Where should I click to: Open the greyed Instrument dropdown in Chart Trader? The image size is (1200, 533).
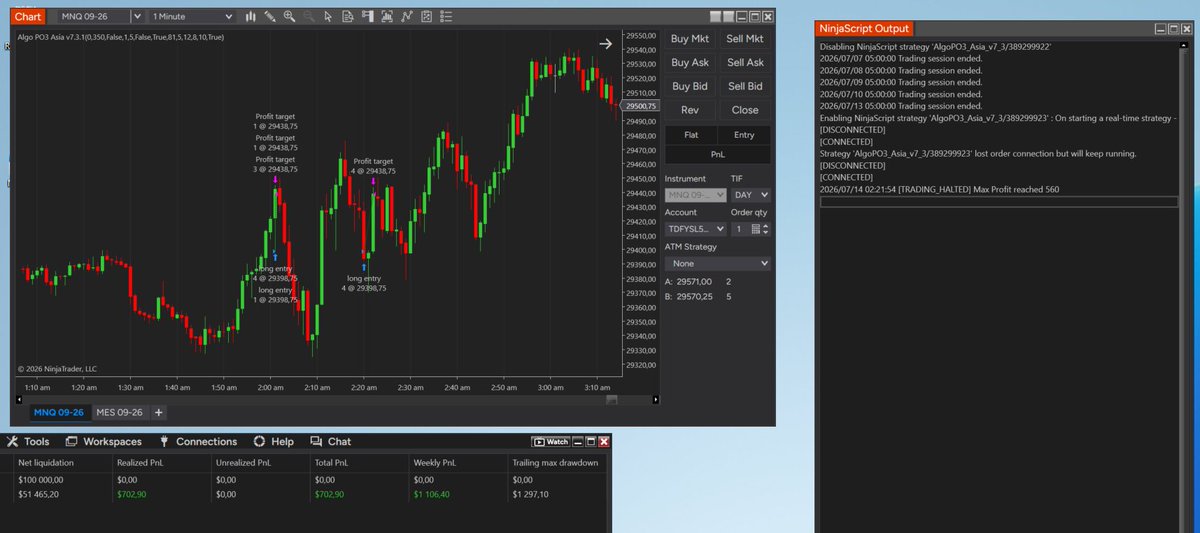click(x=696, y=195)
